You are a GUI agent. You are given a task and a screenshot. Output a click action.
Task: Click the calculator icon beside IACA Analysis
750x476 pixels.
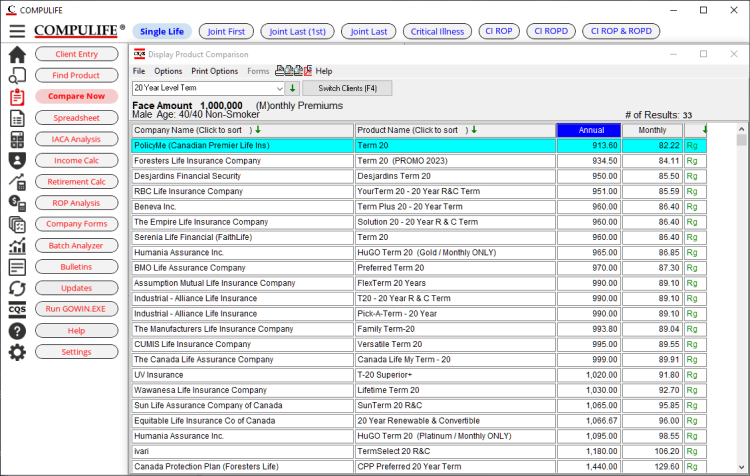point(17,139)
